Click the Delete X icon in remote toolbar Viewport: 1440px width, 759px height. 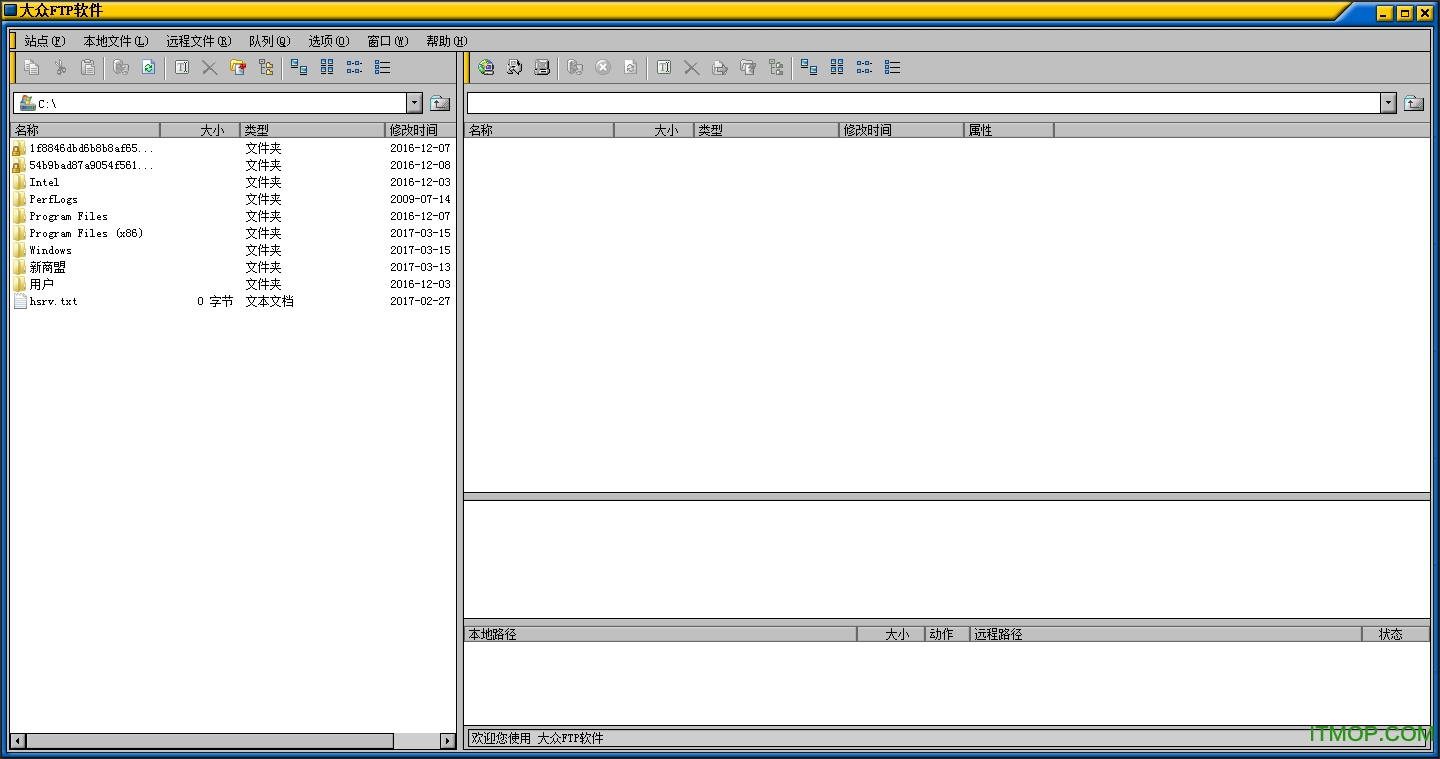pos(692,67)
